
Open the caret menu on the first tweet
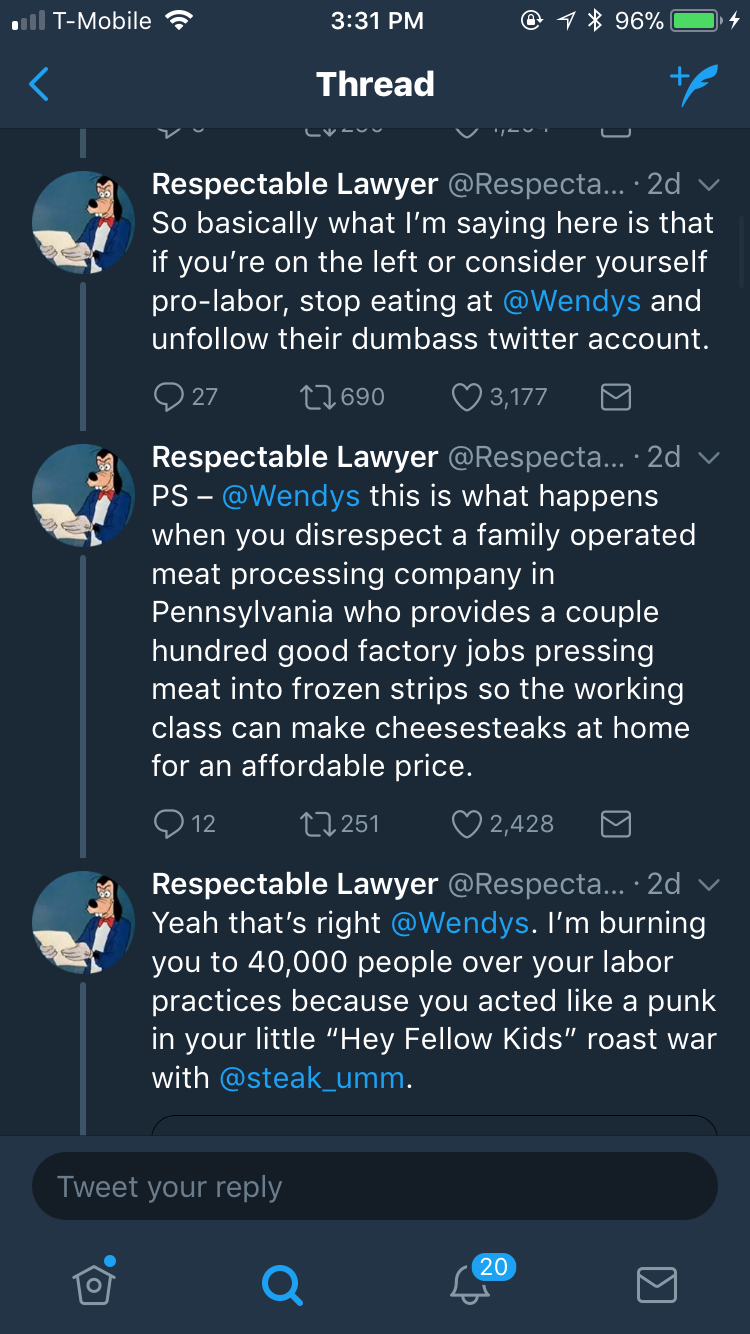[x=708, y=185]
